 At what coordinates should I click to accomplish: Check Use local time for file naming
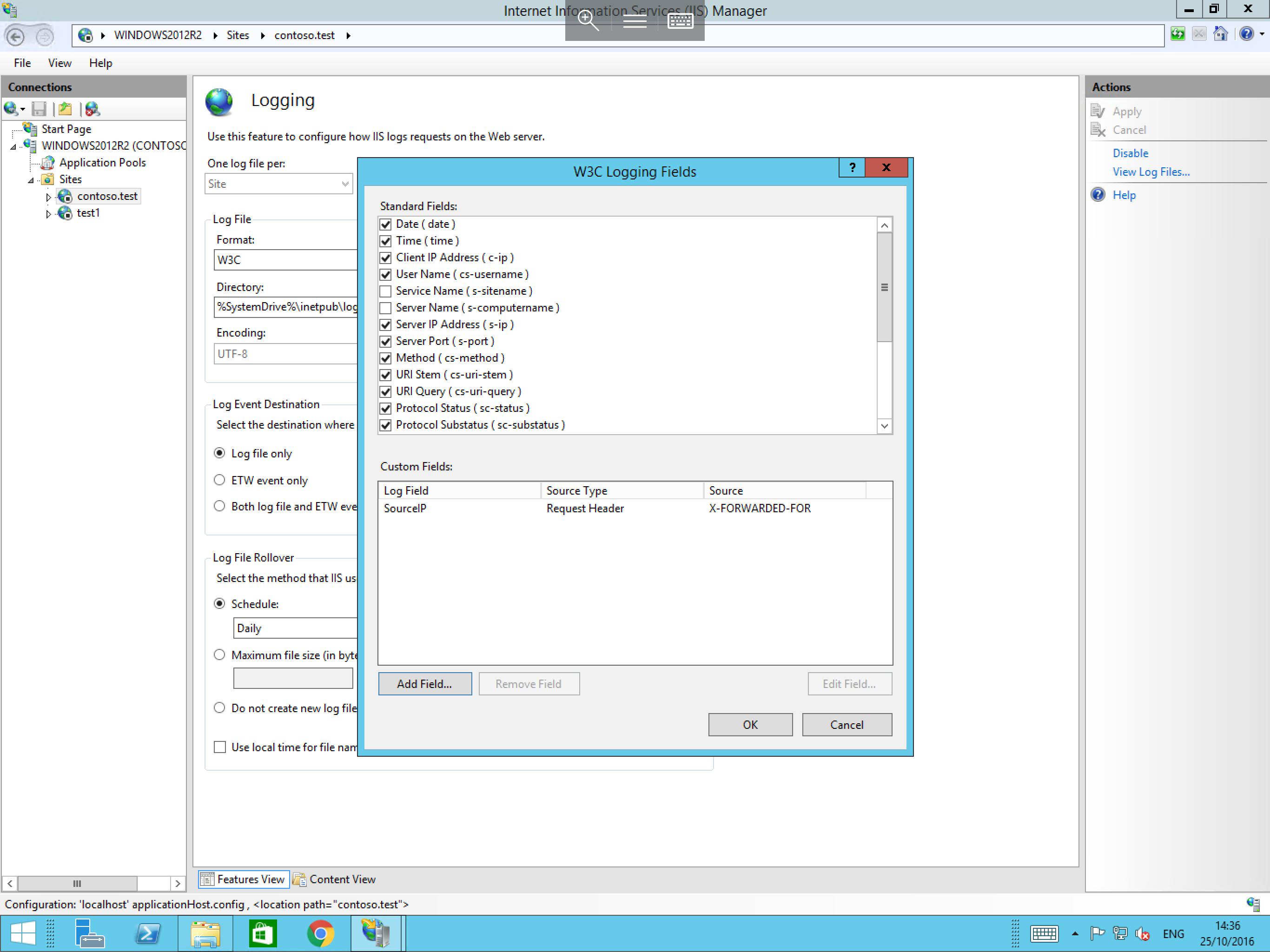point(220,747)
